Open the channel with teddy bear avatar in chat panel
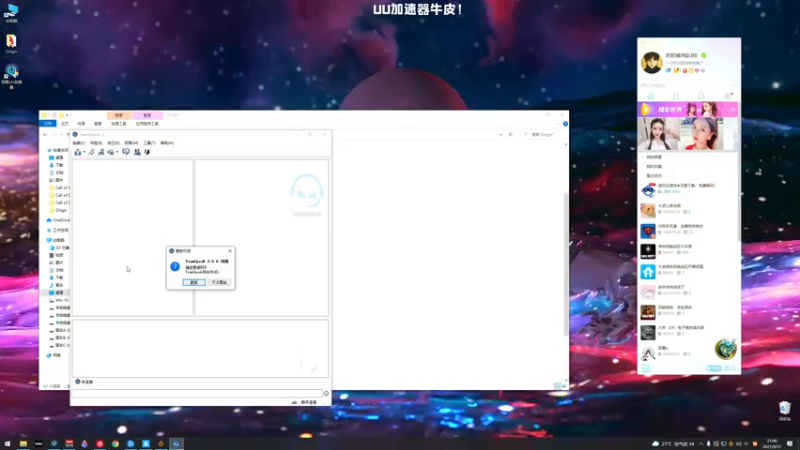 coord(688,210)
